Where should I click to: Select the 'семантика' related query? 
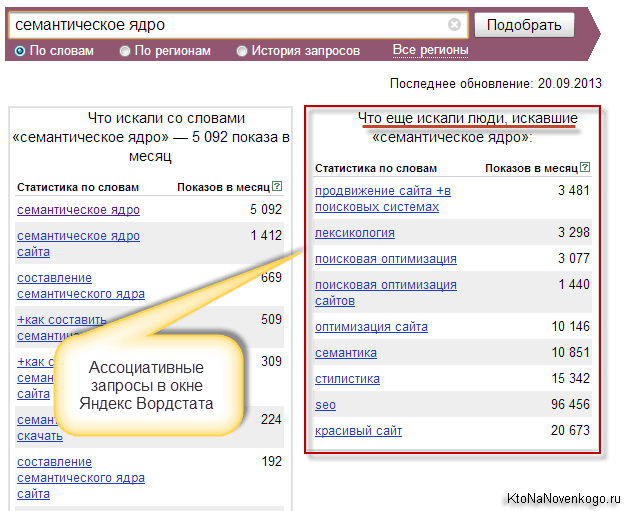click(x=346, y=353)
